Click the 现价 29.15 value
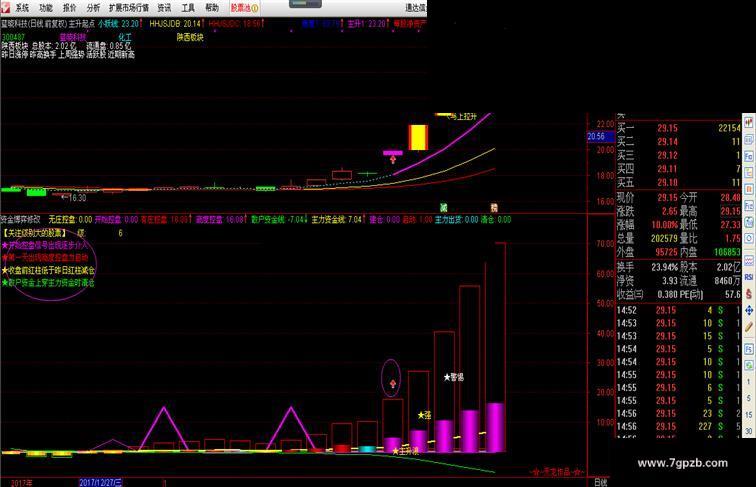 click(x=667, y=198)
